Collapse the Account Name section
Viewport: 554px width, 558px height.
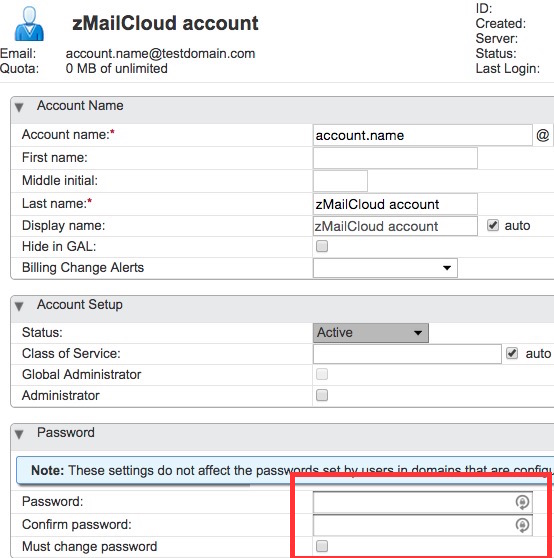click(19, 107)
